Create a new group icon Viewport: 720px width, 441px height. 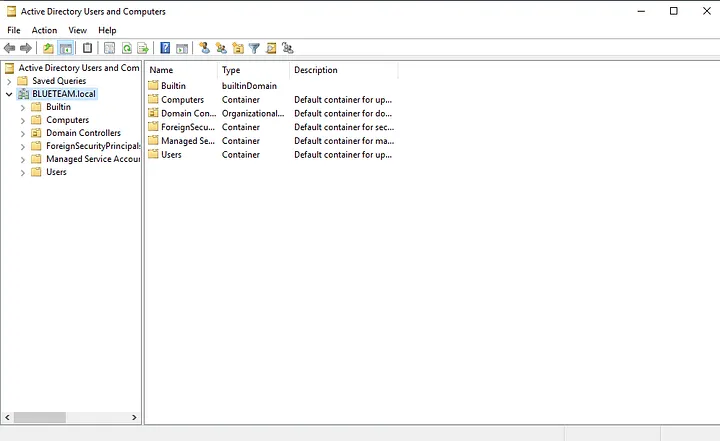point(221,48)
